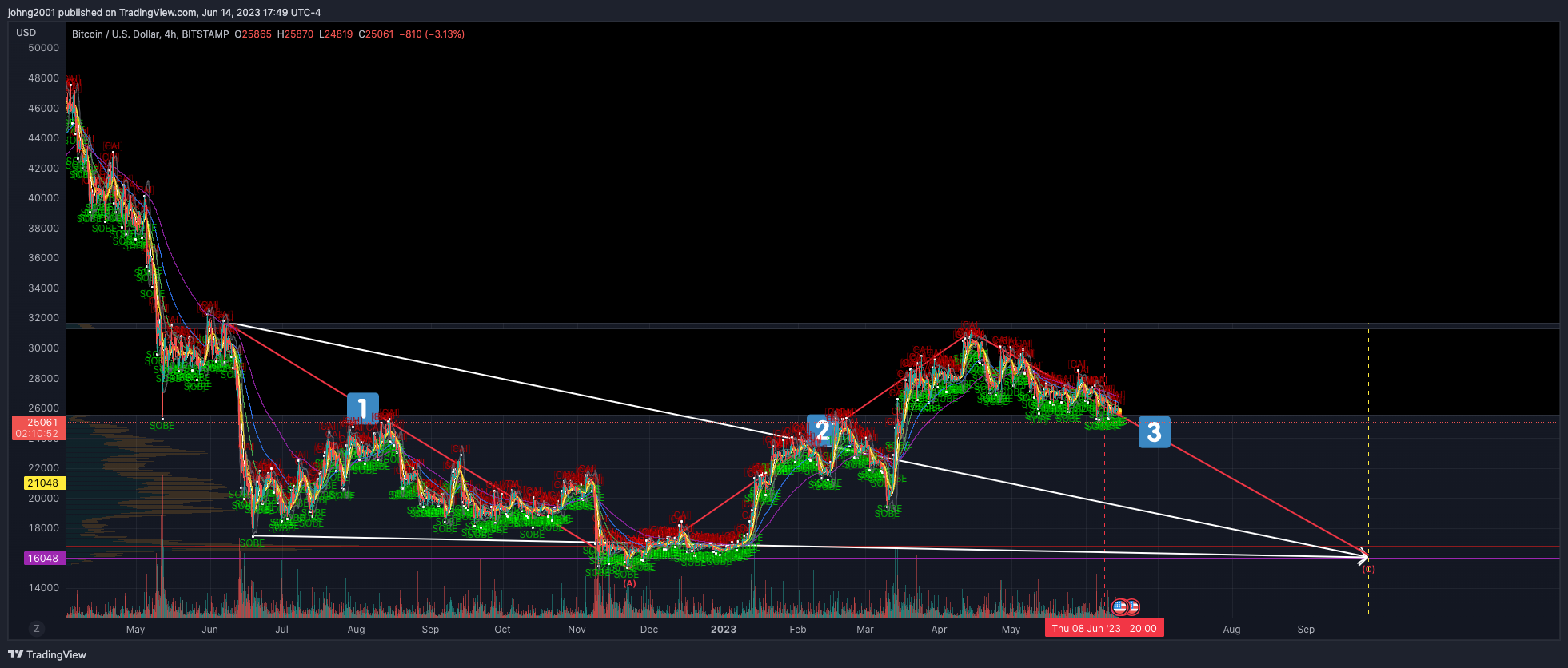Click the 50000 price axis label
Screen dimensions: 1568x668
click(44, 48)
